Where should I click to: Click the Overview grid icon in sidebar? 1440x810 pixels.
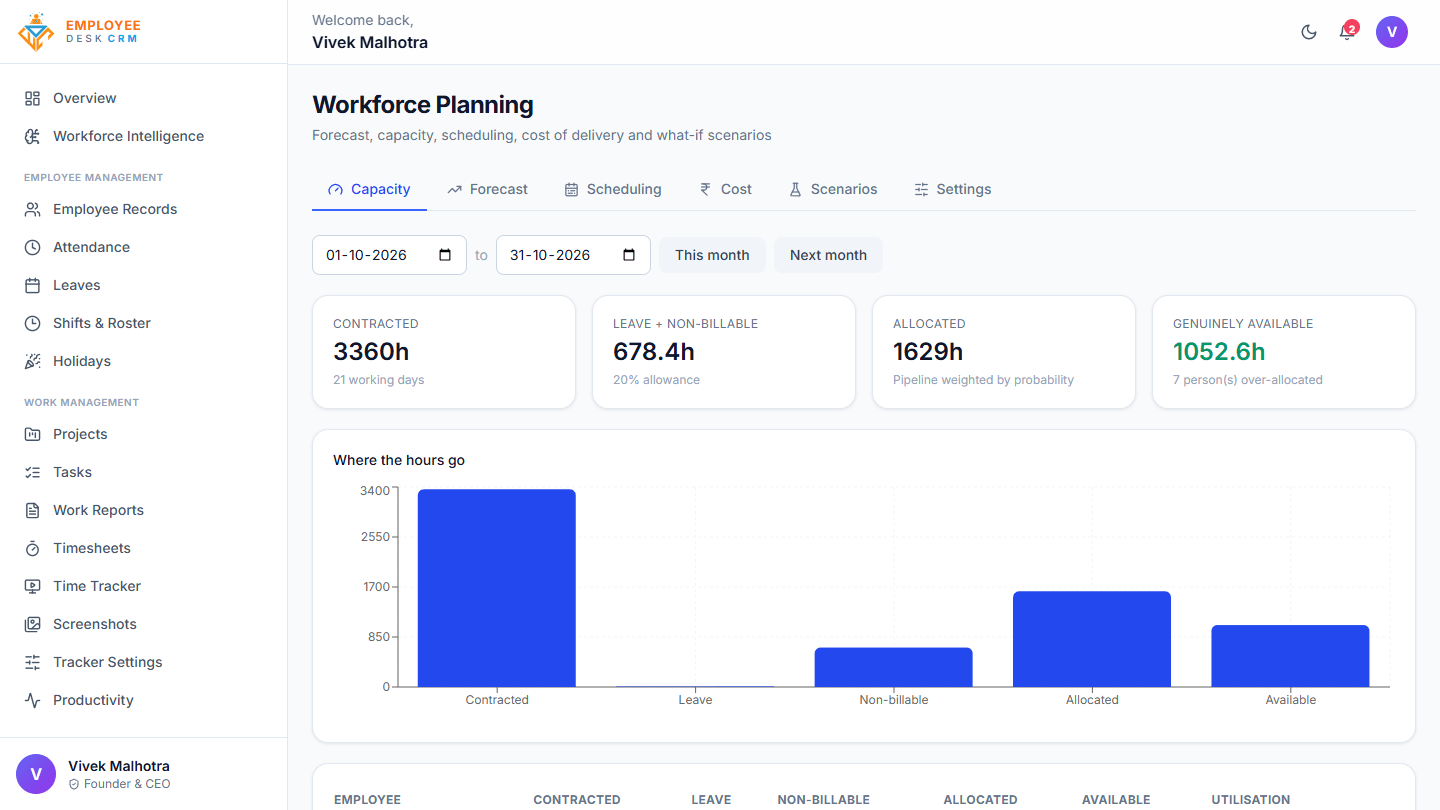33,98
